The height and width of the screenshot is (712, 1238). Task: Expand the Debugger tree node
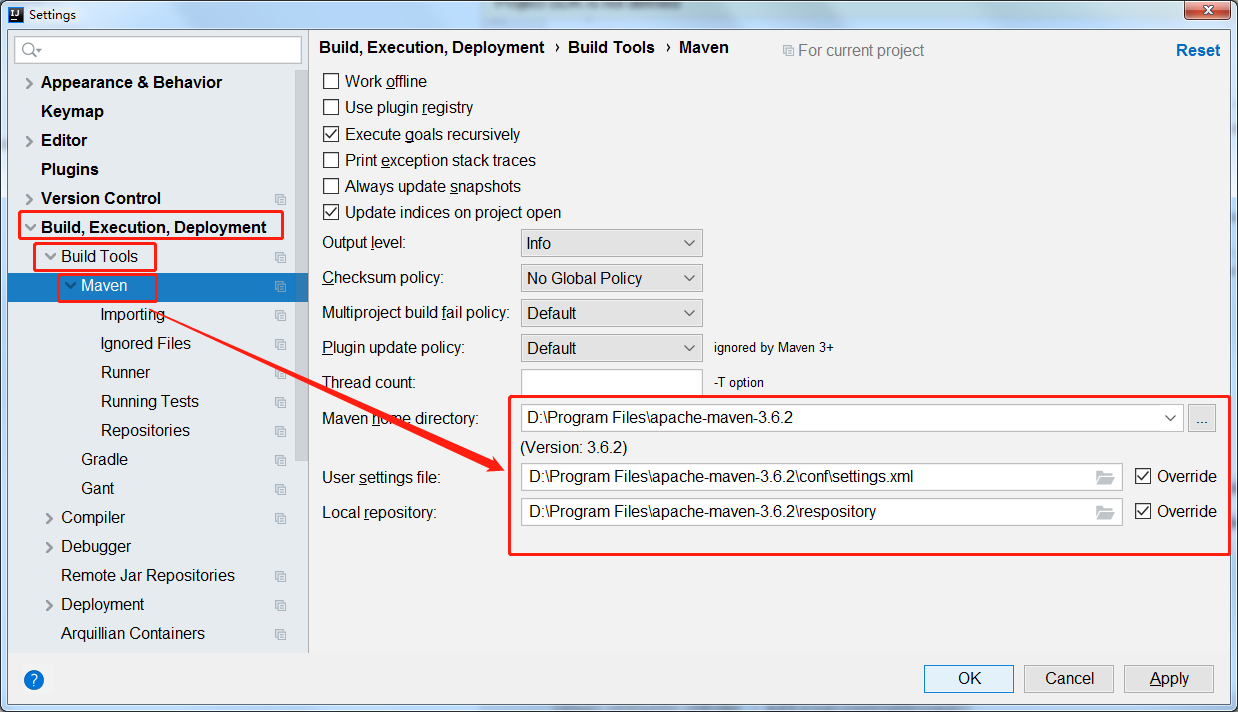click(x=49, y=547)
